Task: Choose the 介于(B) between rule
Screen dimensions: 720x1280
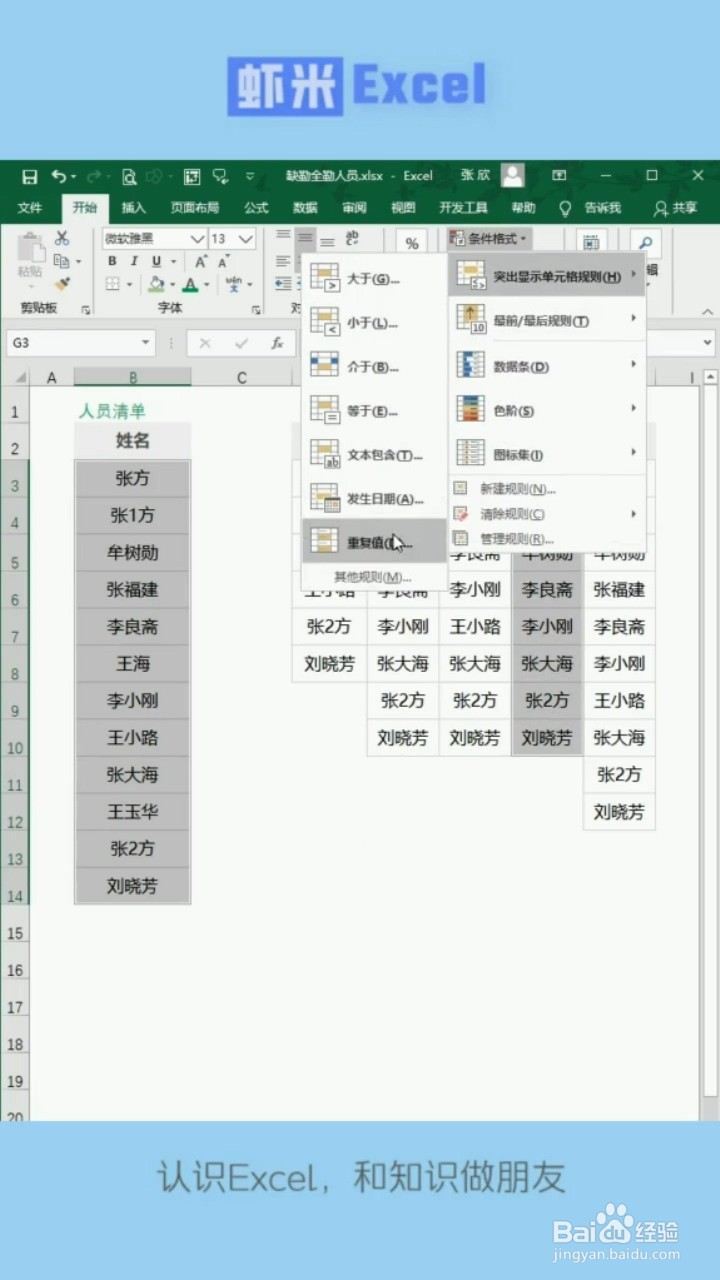Action: (x=375, y=366)
